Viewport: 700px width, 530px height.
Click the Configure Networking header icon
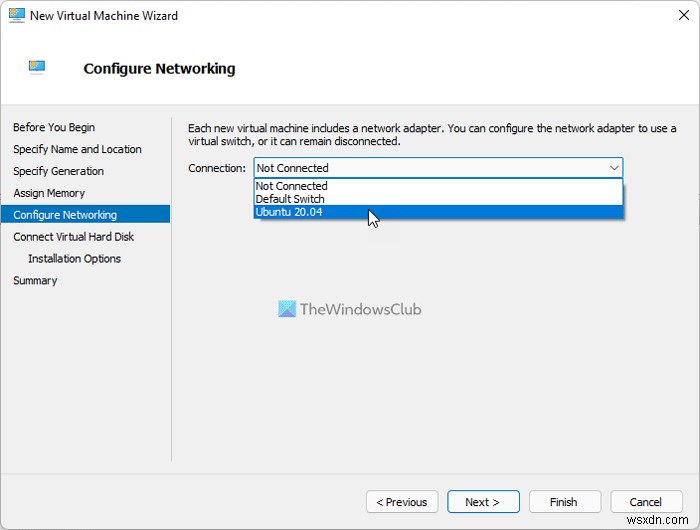point(37,68)
